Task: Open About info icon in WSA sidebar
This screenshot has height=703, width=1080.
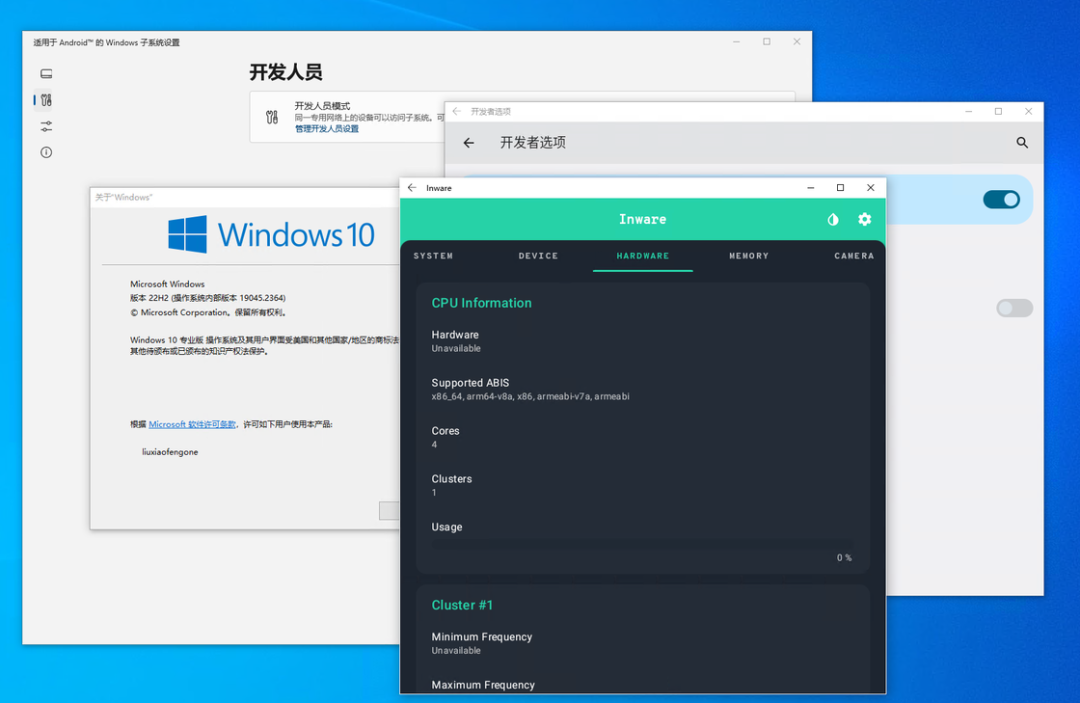Action: point(46,152)
